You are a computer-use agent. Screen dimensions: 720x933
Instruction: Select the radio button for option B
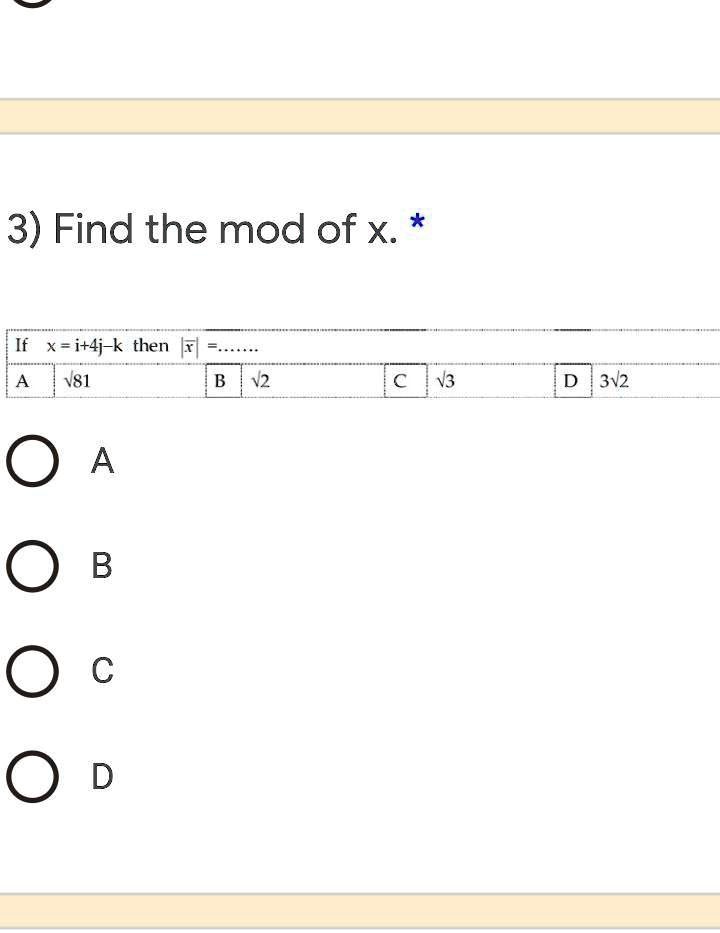click(31, 566)
